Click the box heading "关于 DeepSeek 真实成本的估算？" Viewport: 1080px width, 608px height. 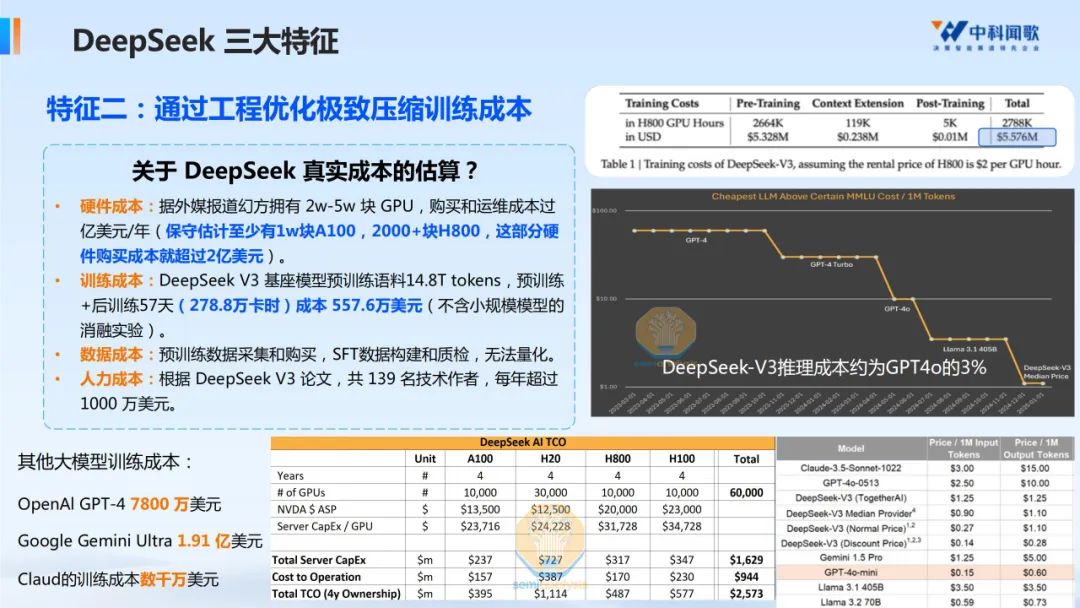click(304, 170)
